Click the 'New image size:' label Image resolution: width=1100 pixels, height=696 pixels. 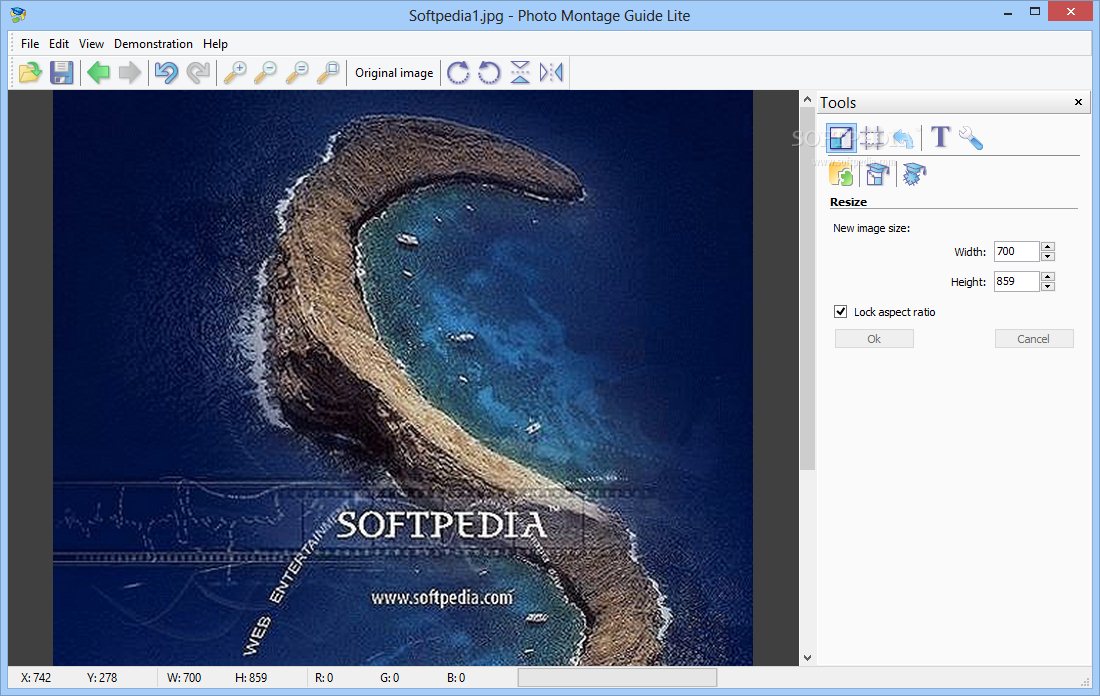coord(871,228)
